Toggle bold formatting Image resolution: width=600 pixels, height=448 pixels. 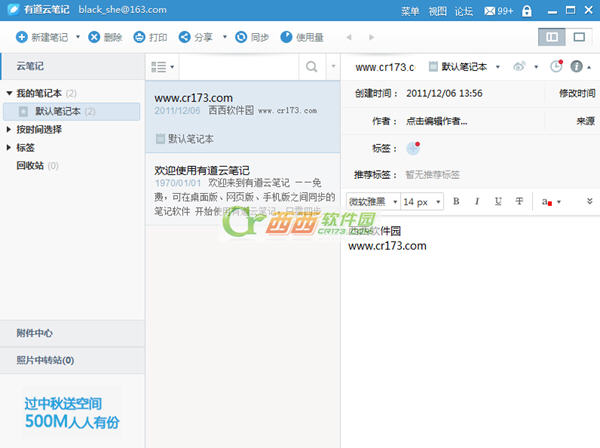(x=456, y=201)
